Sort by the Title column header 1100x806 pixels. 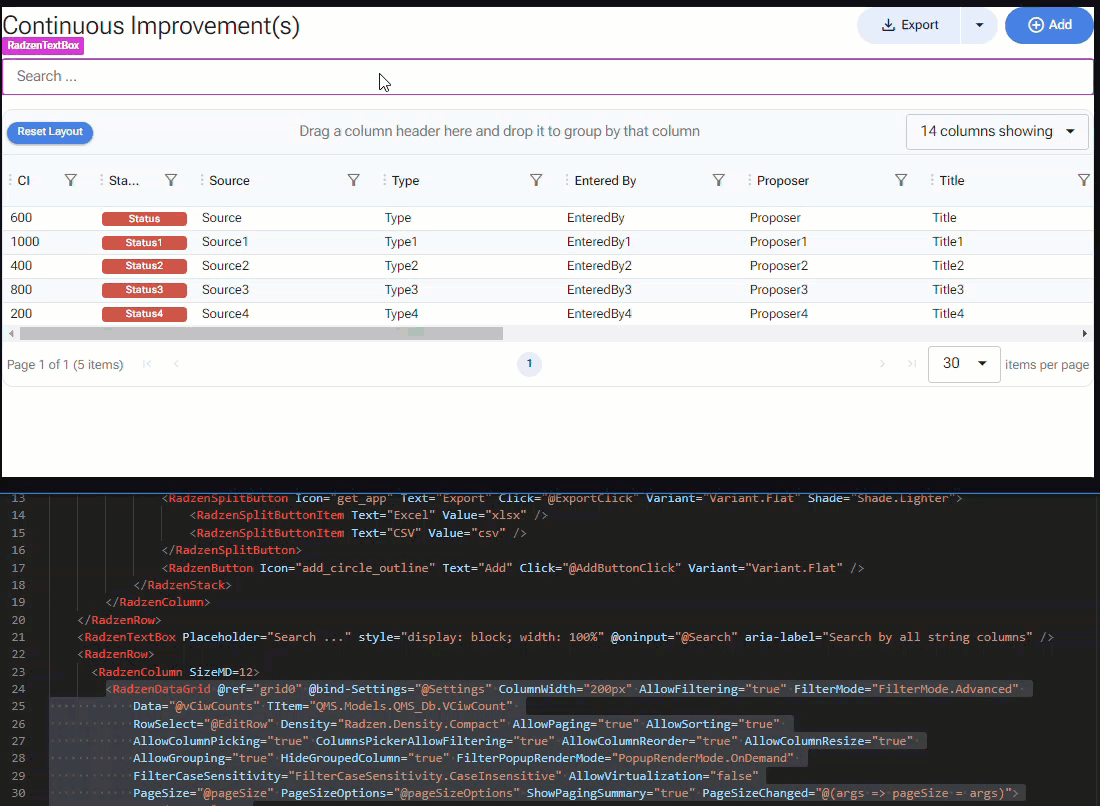coord(952,180)
